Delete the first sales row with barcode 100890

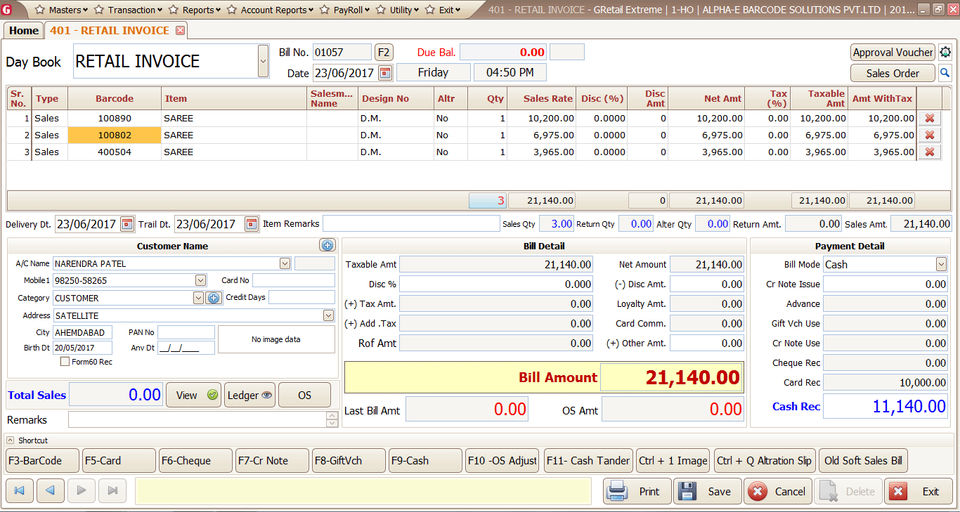[x=930, y=118]
